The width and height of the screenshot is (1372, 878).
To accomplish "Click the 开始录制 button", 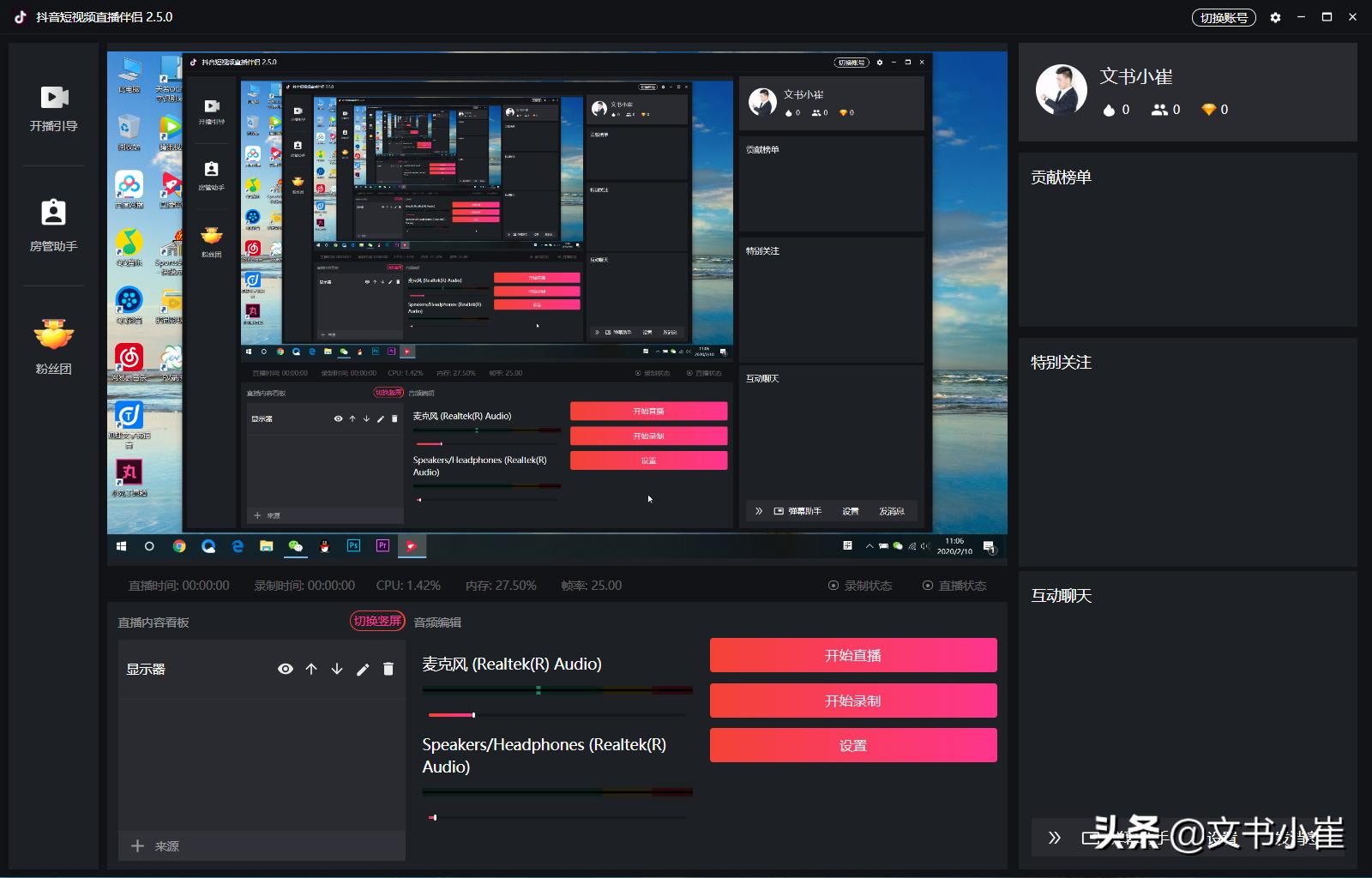I will pyautogui.click(x=853, y=701).
